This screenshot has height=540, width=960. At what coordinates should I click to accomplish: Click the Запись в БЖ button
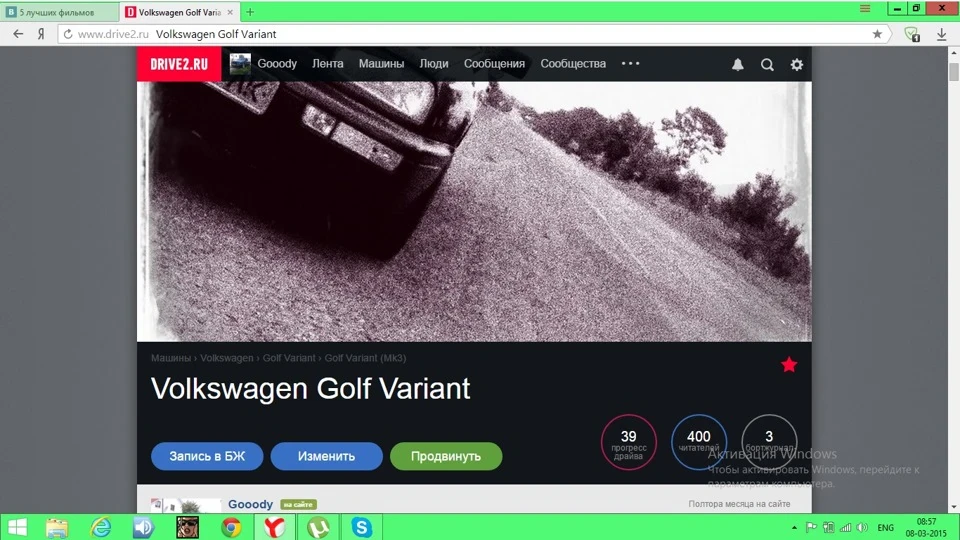pyautogui.click(x=207, y=456)
